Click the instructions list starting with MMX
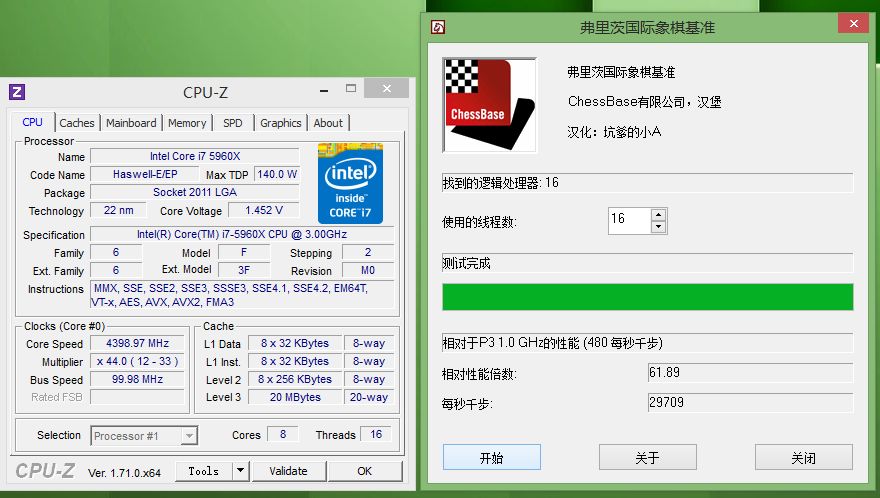This screenshot has height=498, width=880. 242,295
